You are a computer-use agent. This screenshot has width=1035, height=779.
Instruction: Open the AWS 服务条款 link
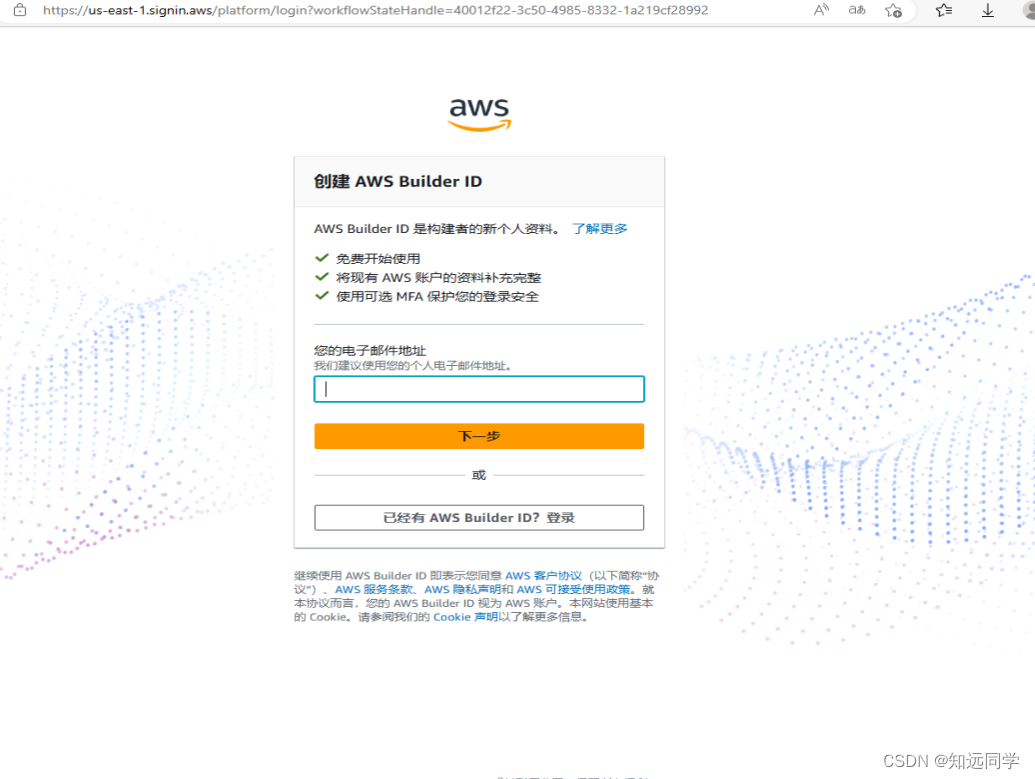point(374,590)
